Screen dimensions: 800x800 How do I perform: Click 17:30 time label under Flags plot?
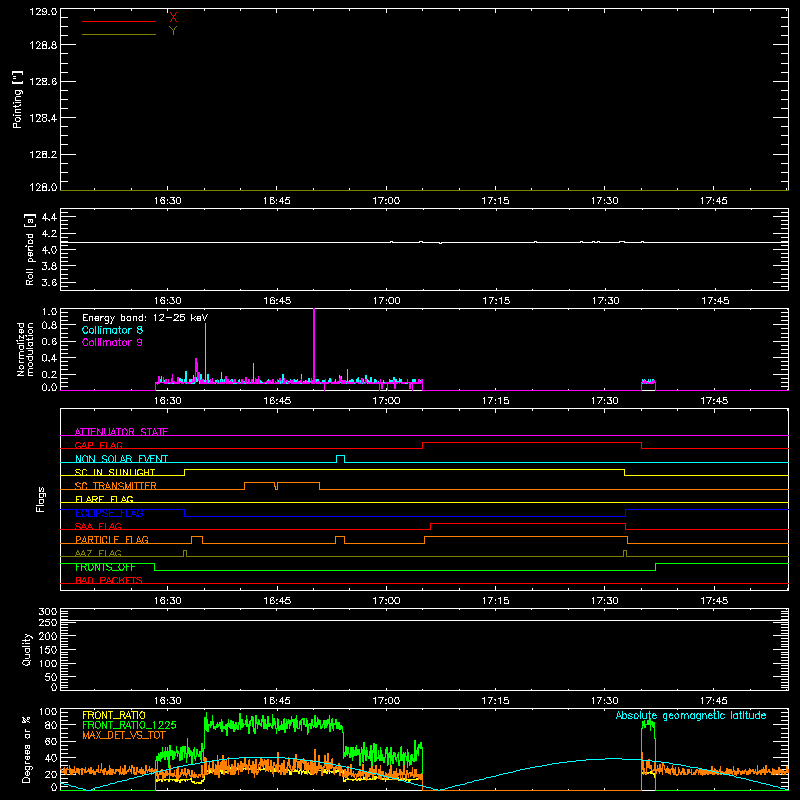click(x=605, y=601)
